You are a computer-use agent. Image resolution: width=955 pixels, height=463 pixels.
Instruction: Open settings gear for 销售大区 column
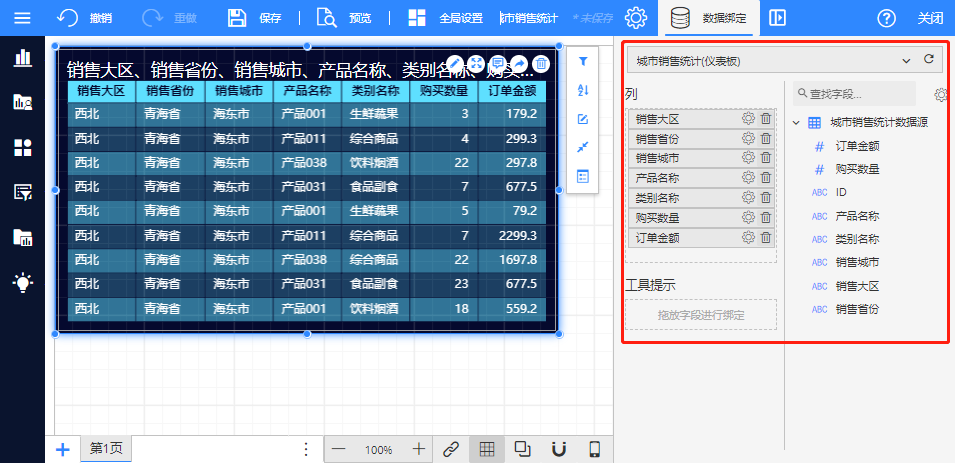click(748, 119)
